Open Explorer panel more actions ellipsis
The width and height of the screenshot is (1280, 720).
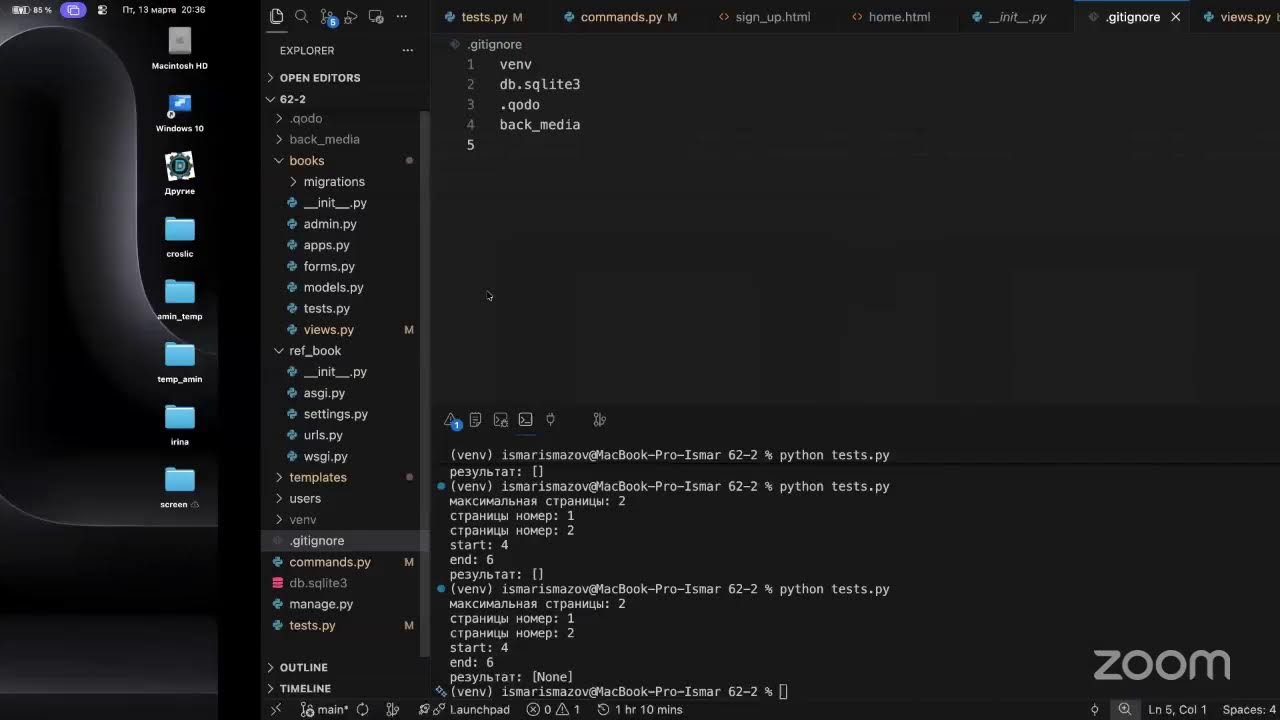pyautogui.click(x=407, y=50)
